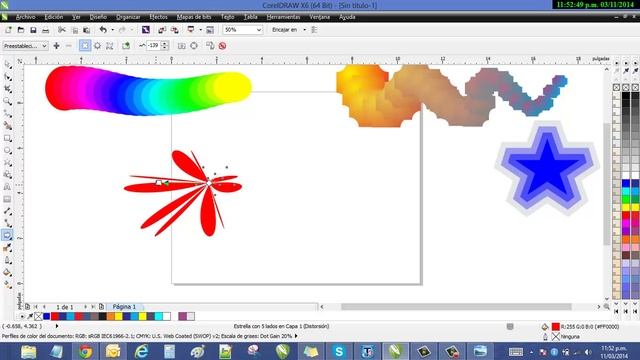This screenshot has height=360, width=640.
Task: Select the Zoom magnifier tool
Action: click(x=7, y=101)
